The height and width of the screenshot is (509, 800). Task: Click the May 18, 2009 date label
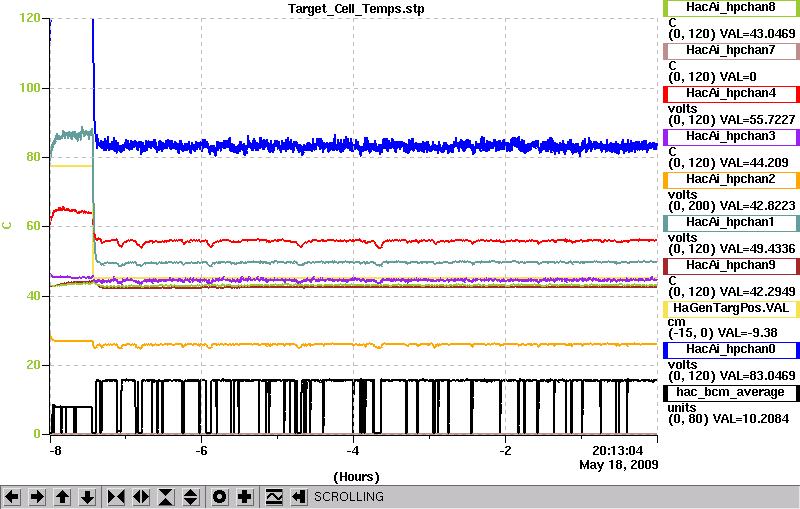coord(618,465)
